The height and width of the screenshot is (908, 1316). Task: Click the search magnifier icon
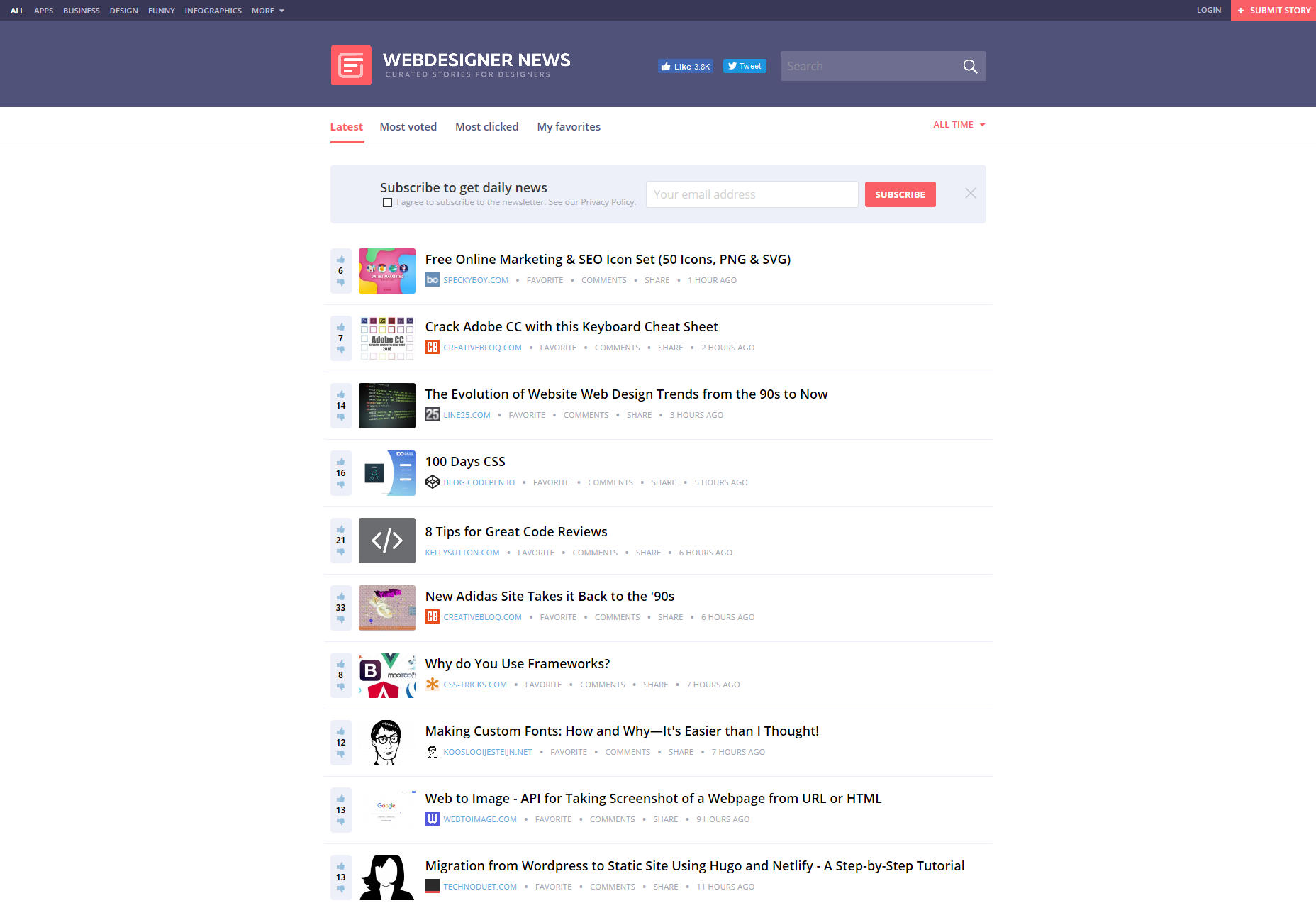coord(970,66)
